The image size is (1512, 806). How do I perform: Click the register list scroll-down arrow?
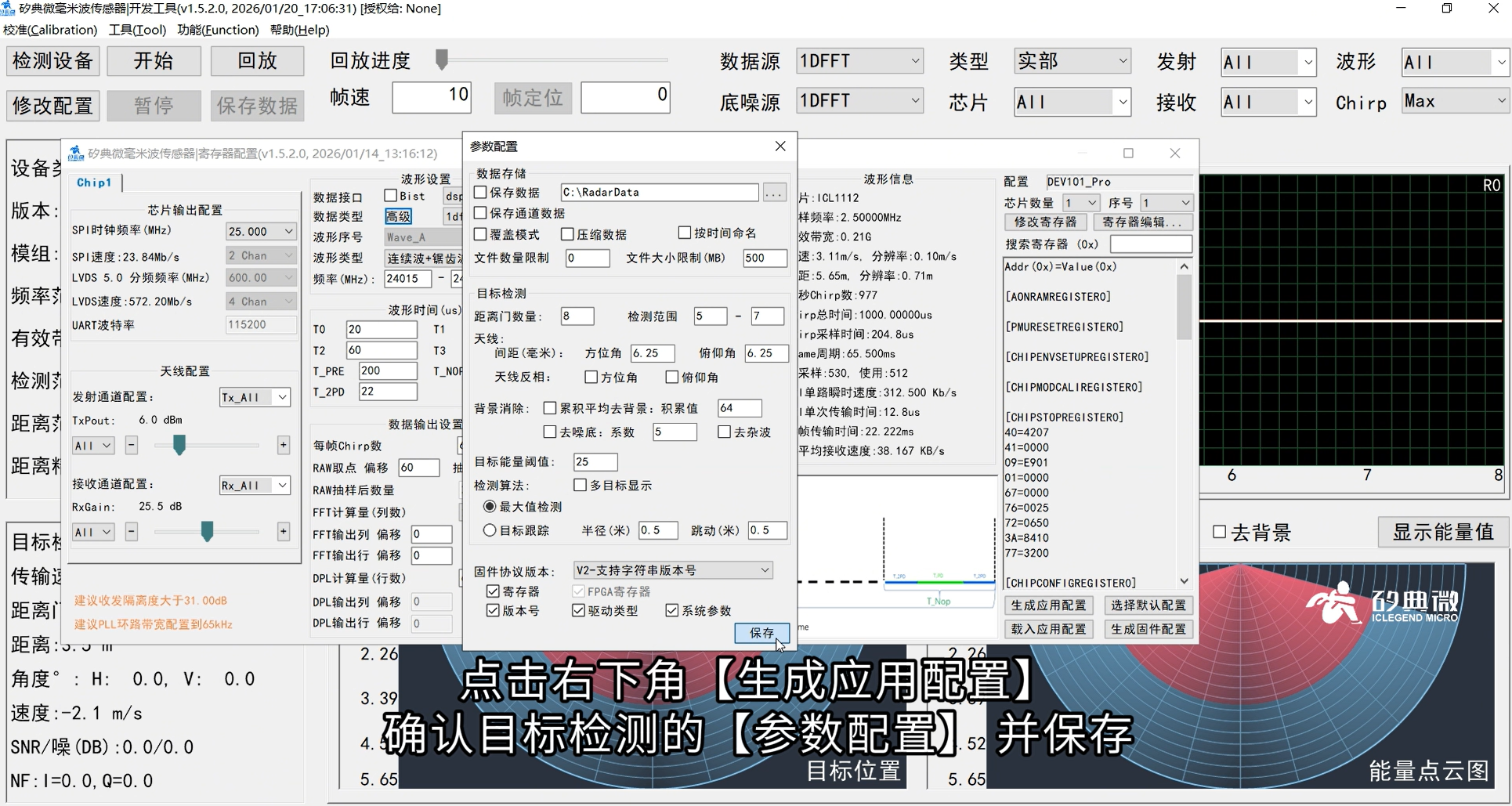pos(1184,581)
